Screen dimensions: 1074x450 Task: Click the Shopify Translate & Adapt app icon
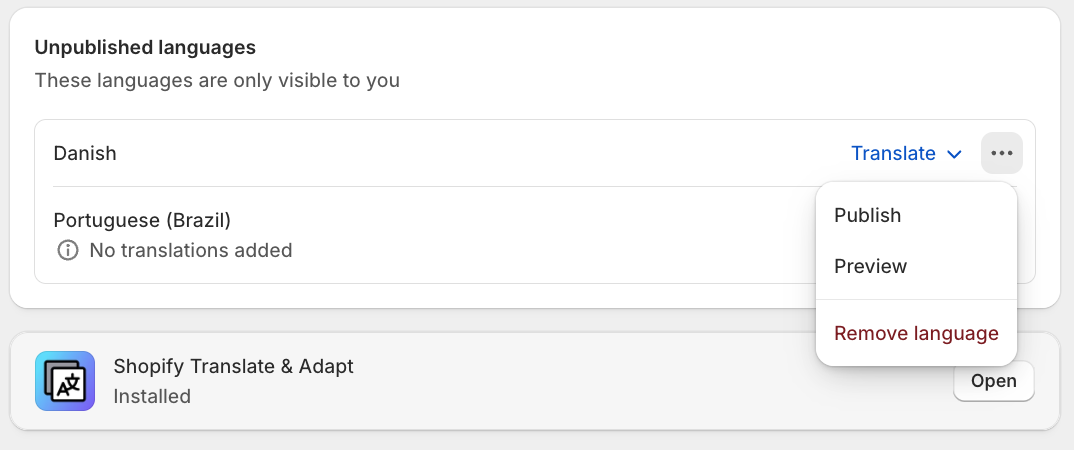click(65, 381)
